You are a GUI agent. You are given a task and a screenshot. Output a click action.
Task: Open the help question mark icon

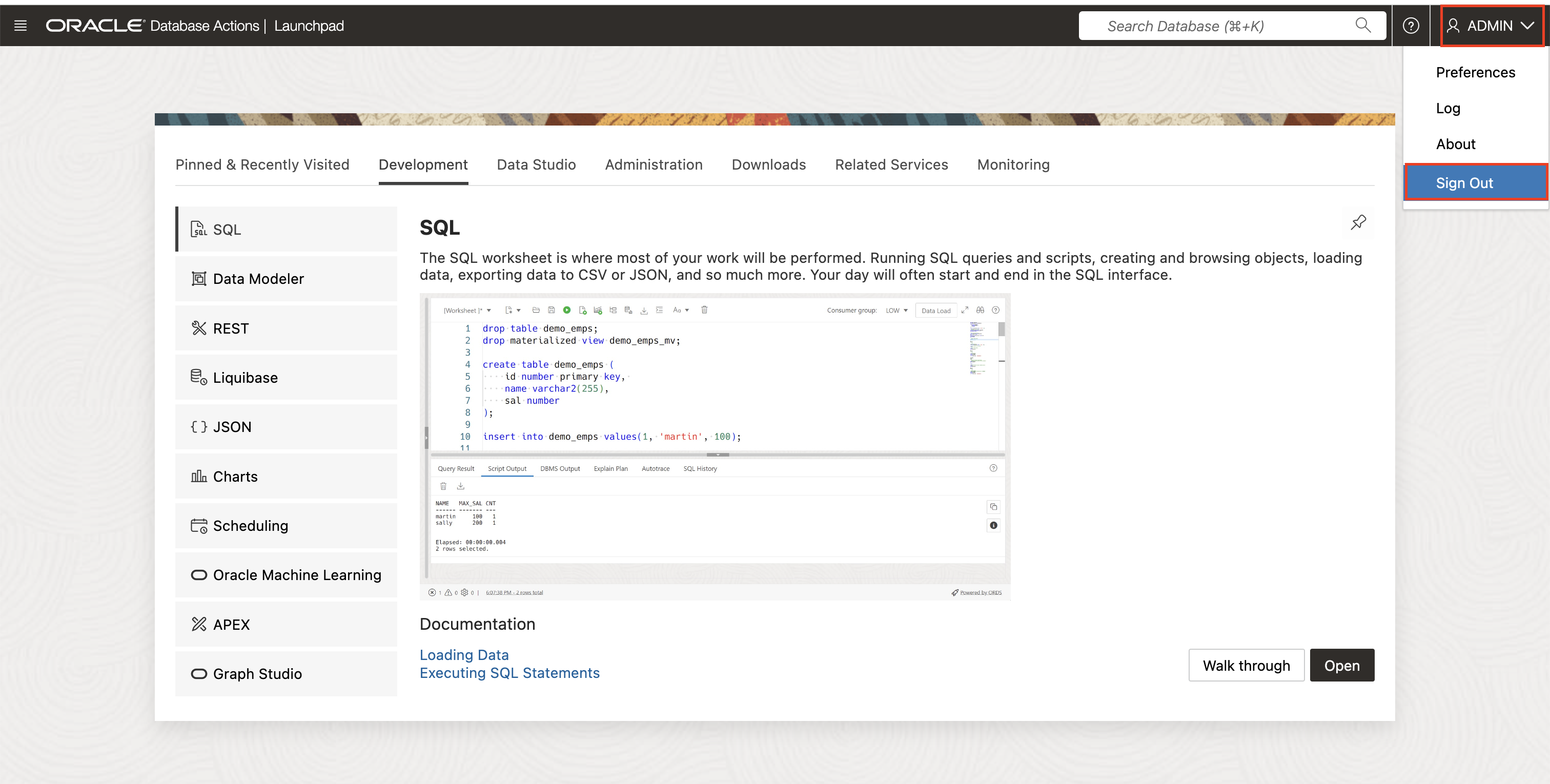coord(1411,26)
